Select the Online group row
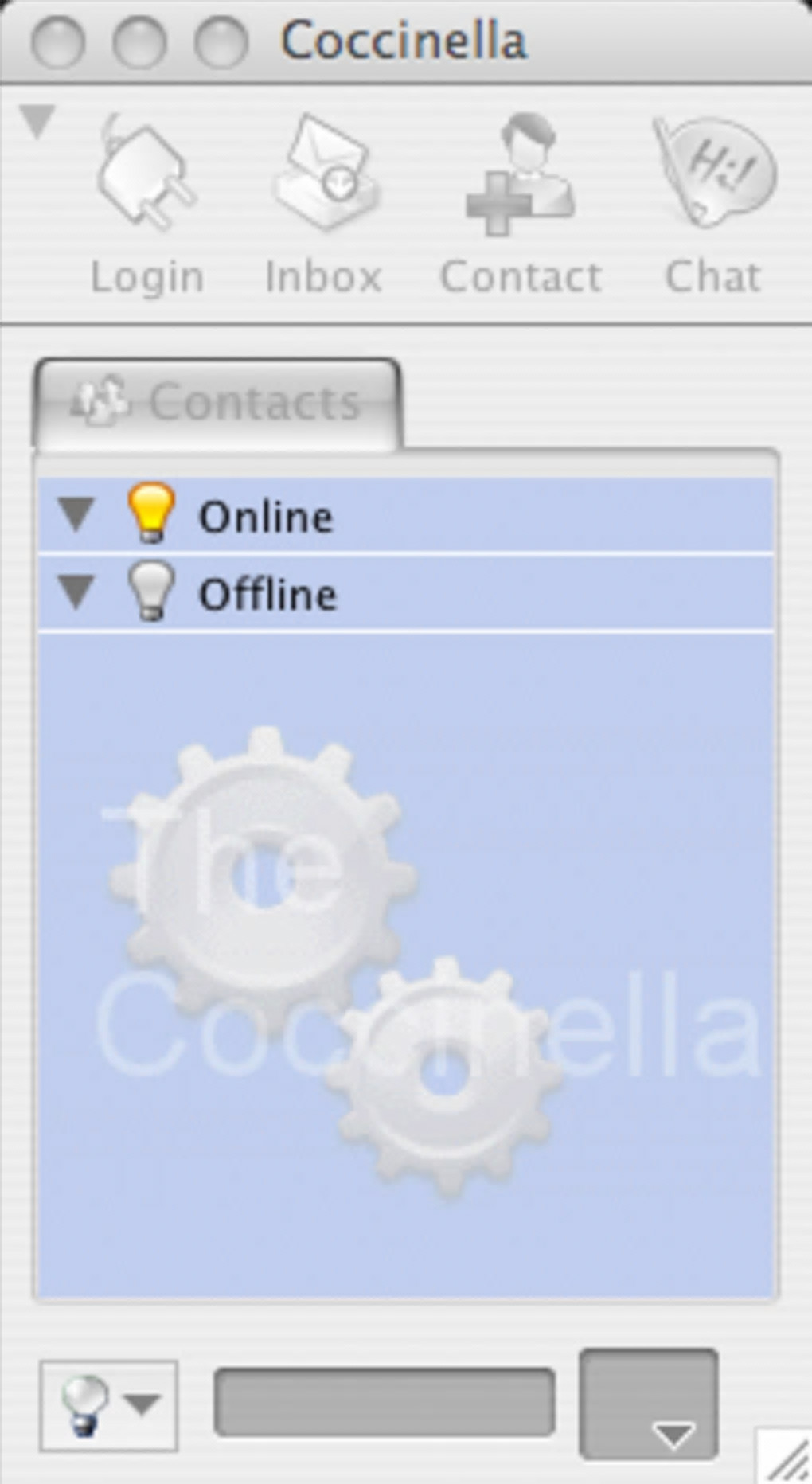This screenshot has height=1484, width=812. coord(405,514)
